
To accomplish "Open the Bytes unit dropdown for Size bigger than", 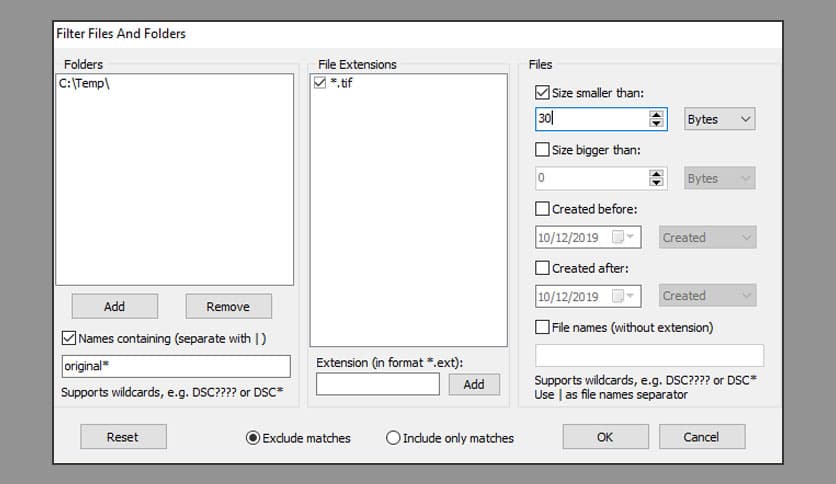I will (x=719, y=178).
